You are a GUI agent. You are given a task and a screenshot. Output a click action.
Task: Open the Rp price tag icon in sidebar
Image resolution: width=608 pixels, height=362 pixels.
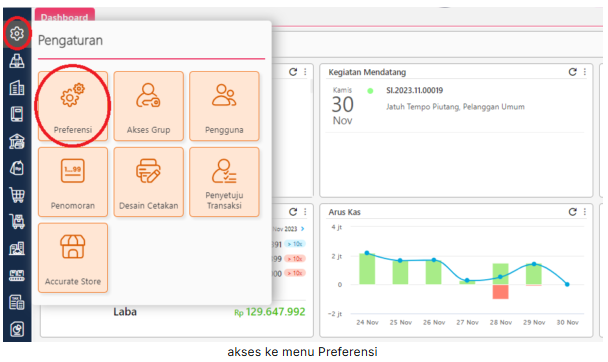pyautogui.click(x=17, y=168)
